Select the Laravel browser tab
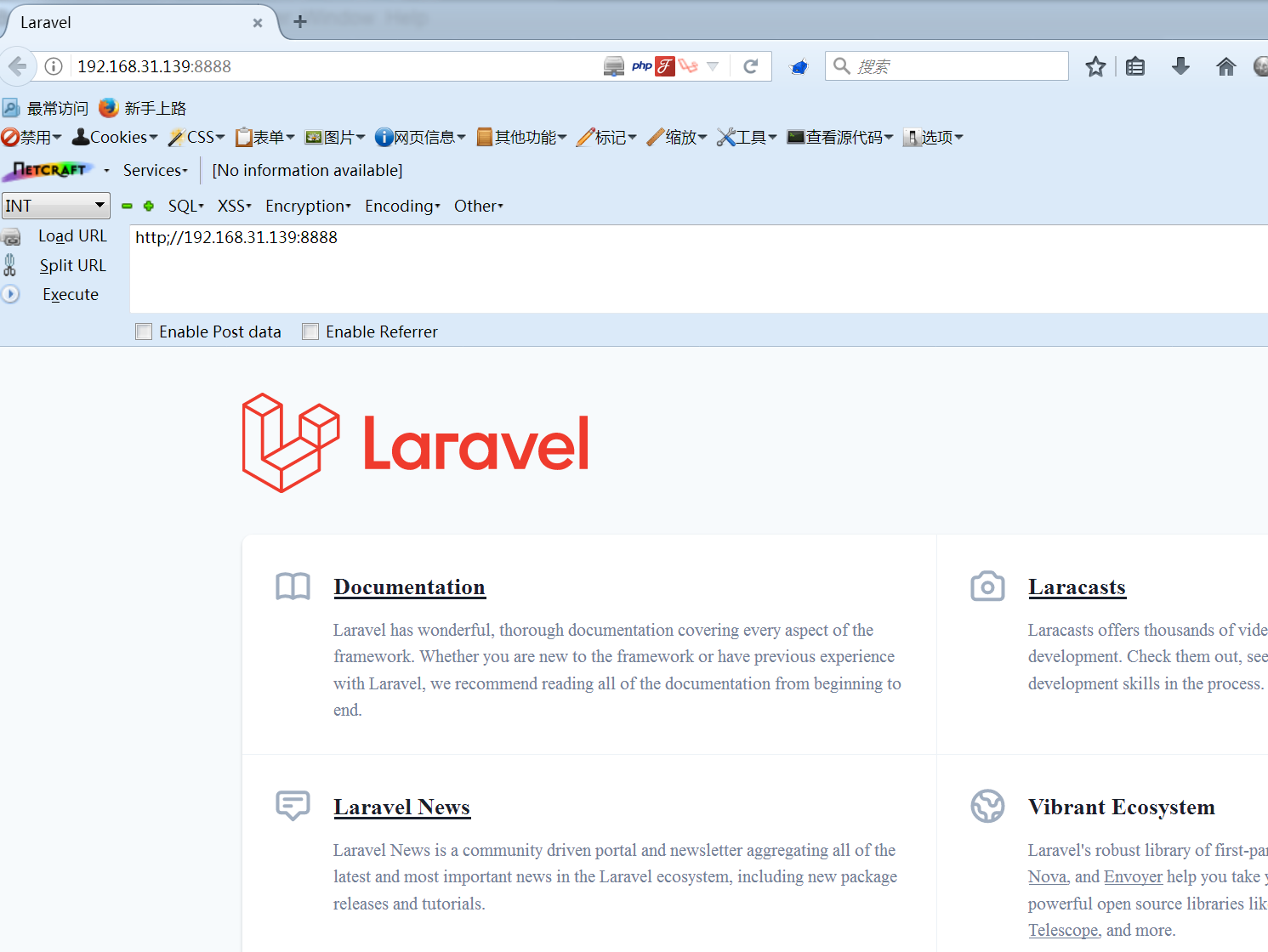This screenshot has height=952, width=1268. pyautogui.click(x=128, y=22)
